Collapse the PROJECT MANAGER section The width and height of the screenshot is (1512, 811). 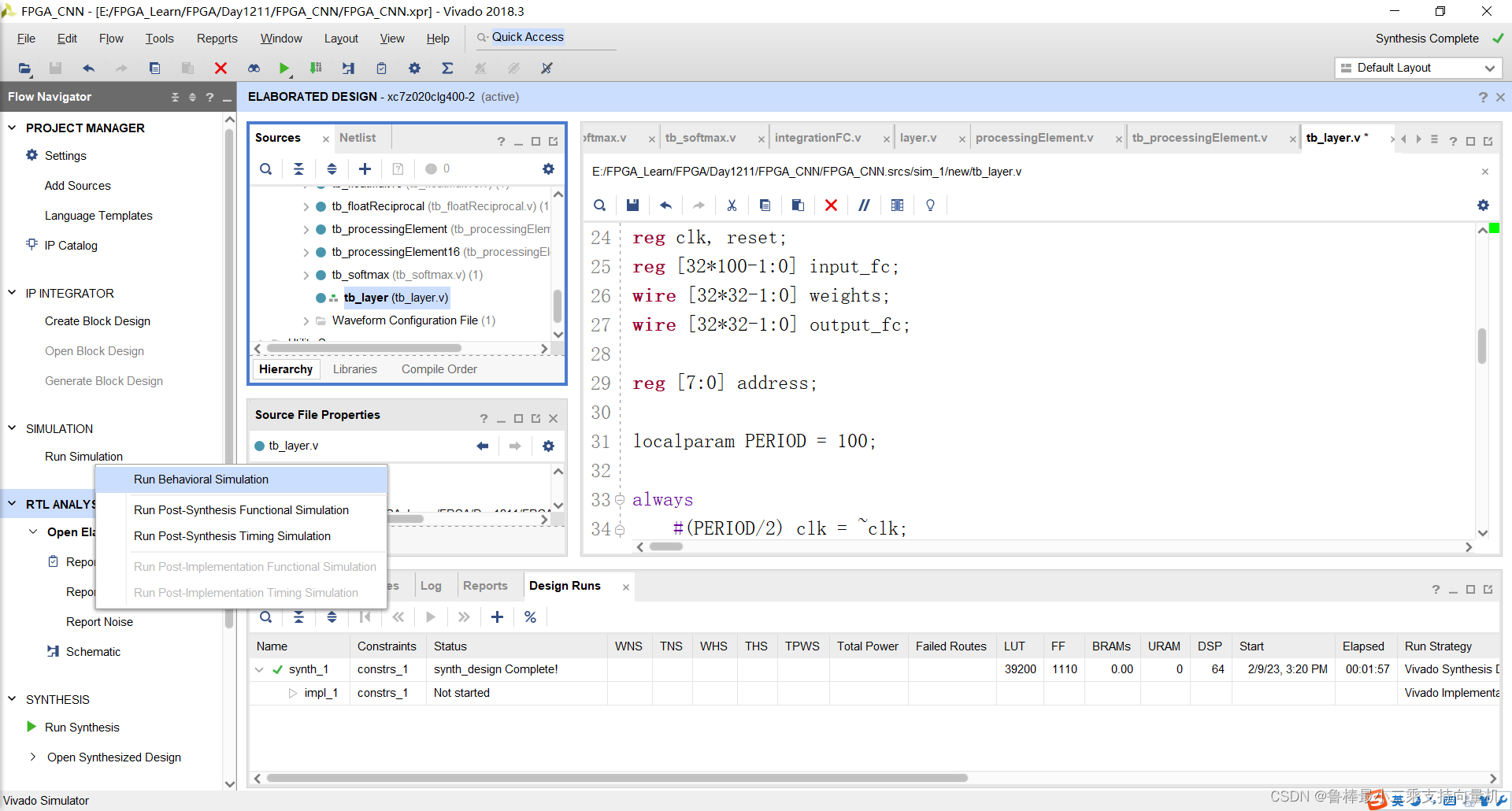pyautogui.click(x=12, y=128)
